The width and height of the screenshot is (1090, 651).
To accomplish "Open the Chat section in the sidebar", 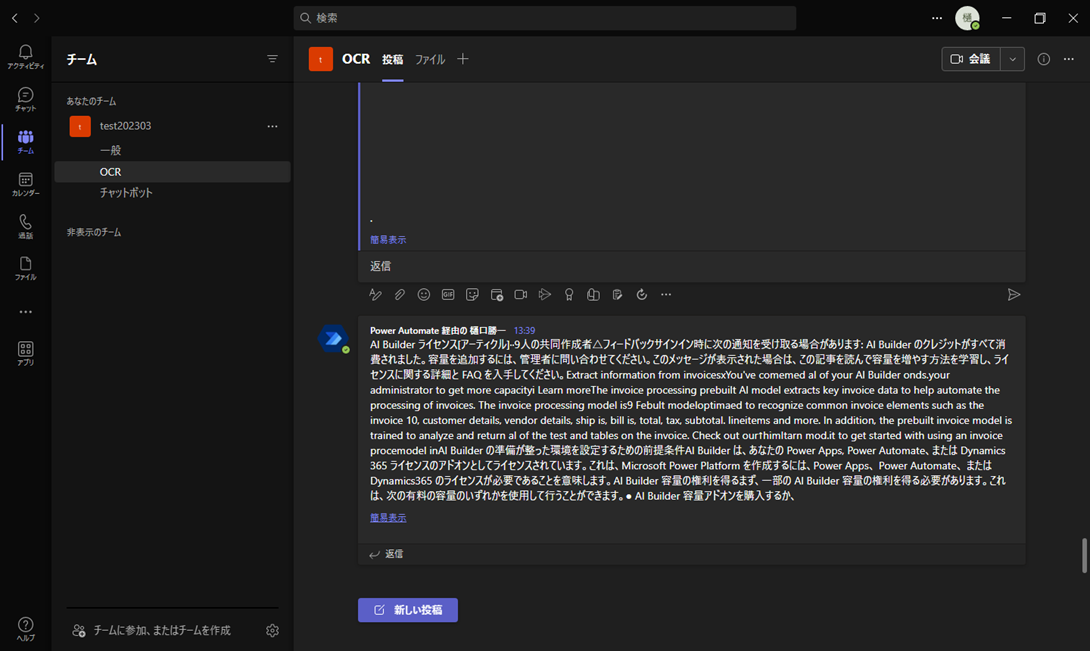I will (x=26, y=99).
